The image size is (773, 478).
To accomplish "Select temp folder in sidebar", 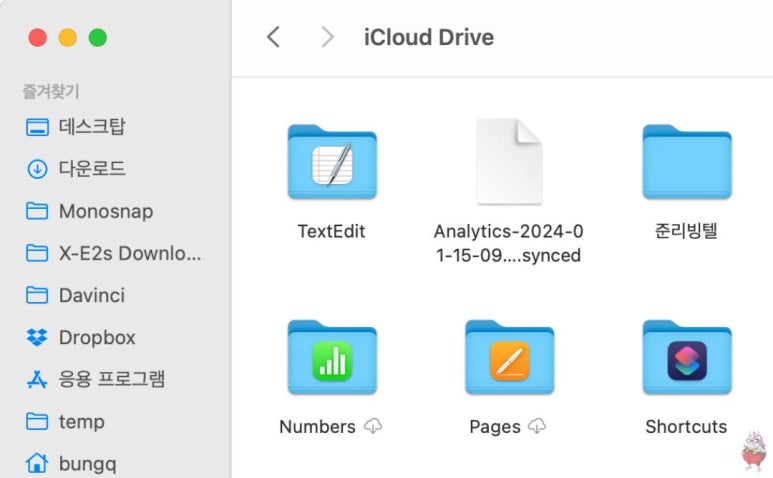I will (x=65, y=422).
